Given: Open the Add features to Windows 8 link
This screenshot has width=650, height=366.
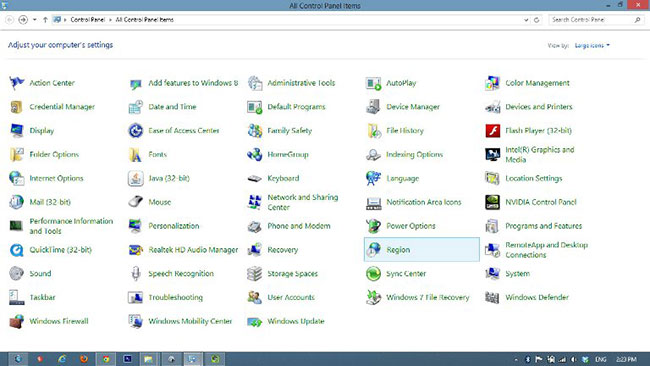Looking at the screenshot, I should click(x=193, y=83).
